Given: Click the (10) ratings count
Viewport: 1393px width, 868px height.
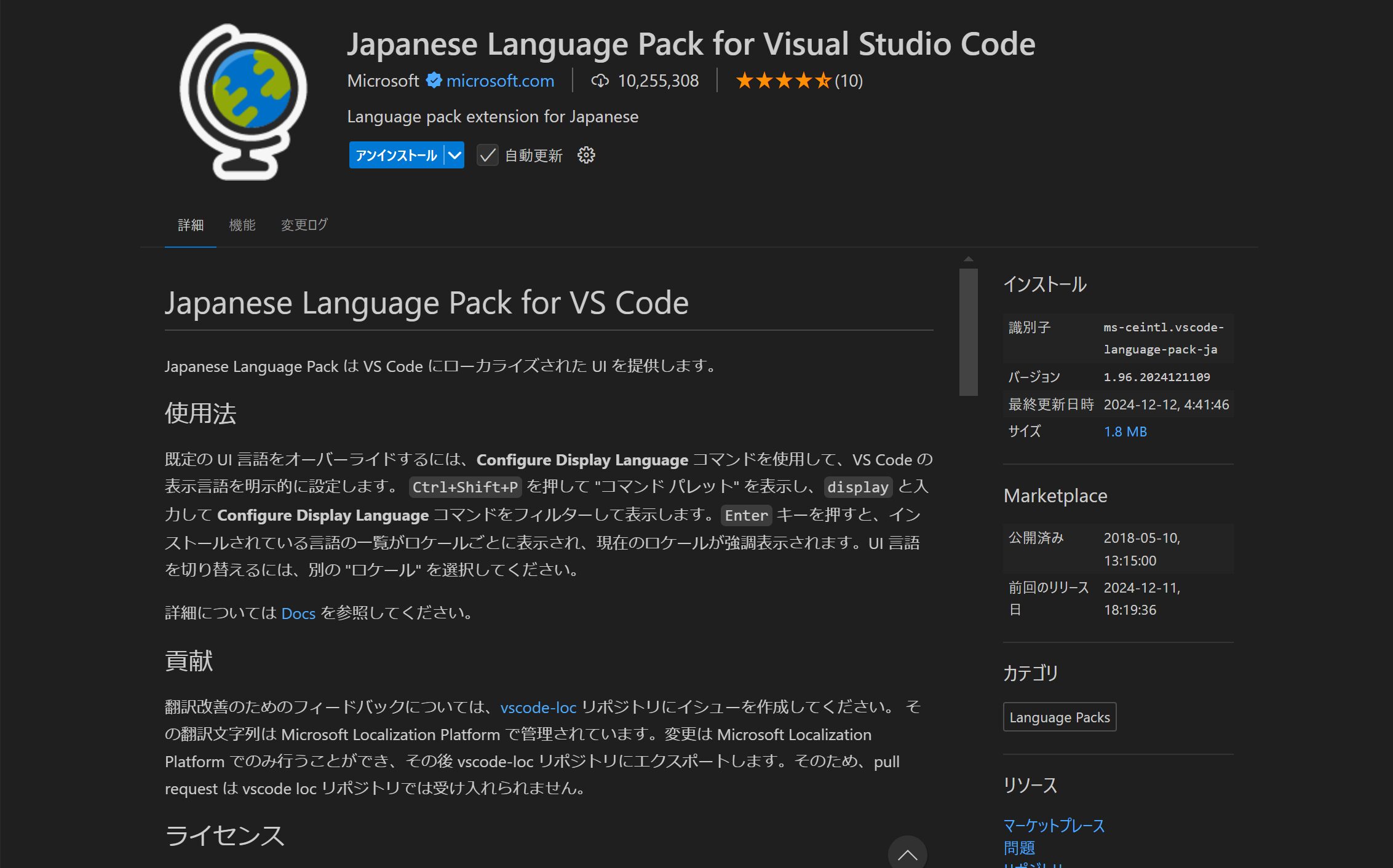Looking at the screenshot, I should pos(849,81).
